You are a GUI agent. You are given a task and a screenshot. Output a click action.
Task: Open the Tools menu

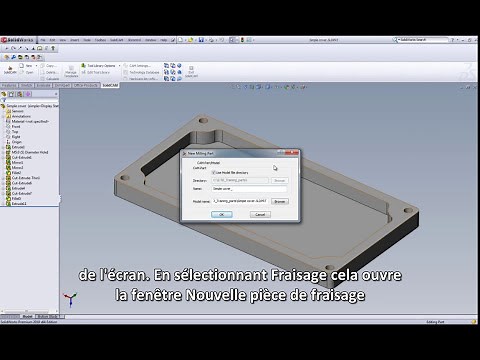pos(87,40)
